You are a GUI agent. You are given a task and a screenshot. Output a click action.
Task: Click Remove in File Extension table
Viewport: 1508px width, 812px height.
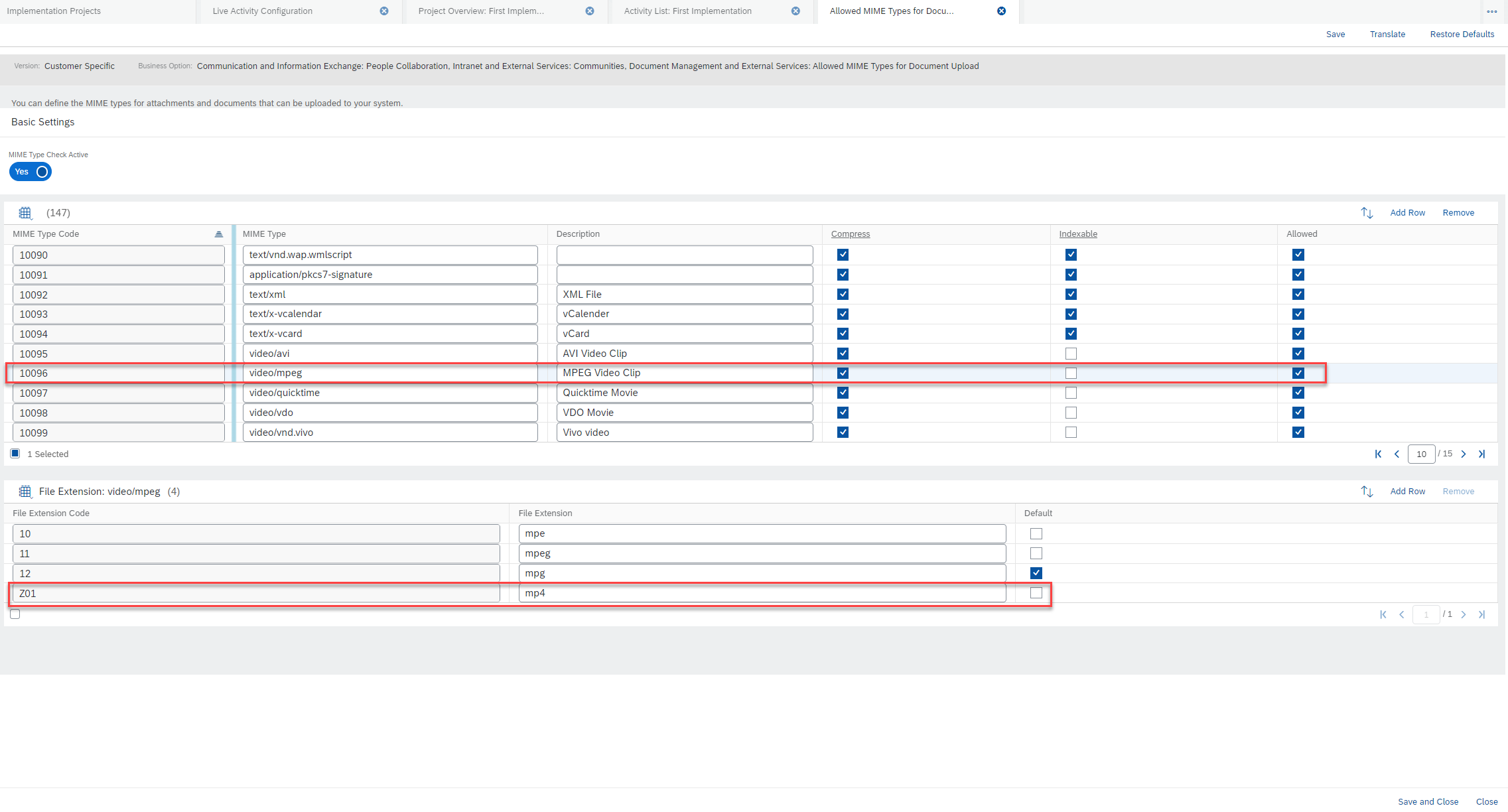click(1458, 492)
